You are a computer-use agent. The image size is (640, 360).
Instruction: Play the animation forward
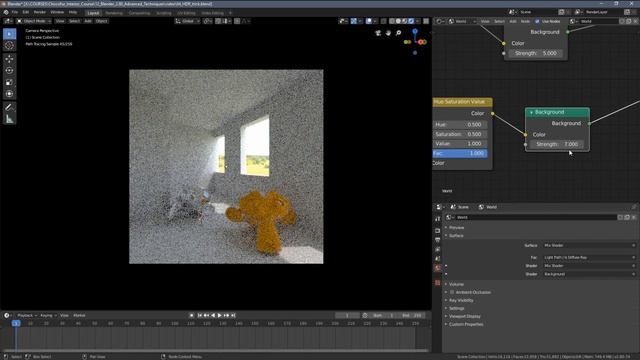(220, 316)
